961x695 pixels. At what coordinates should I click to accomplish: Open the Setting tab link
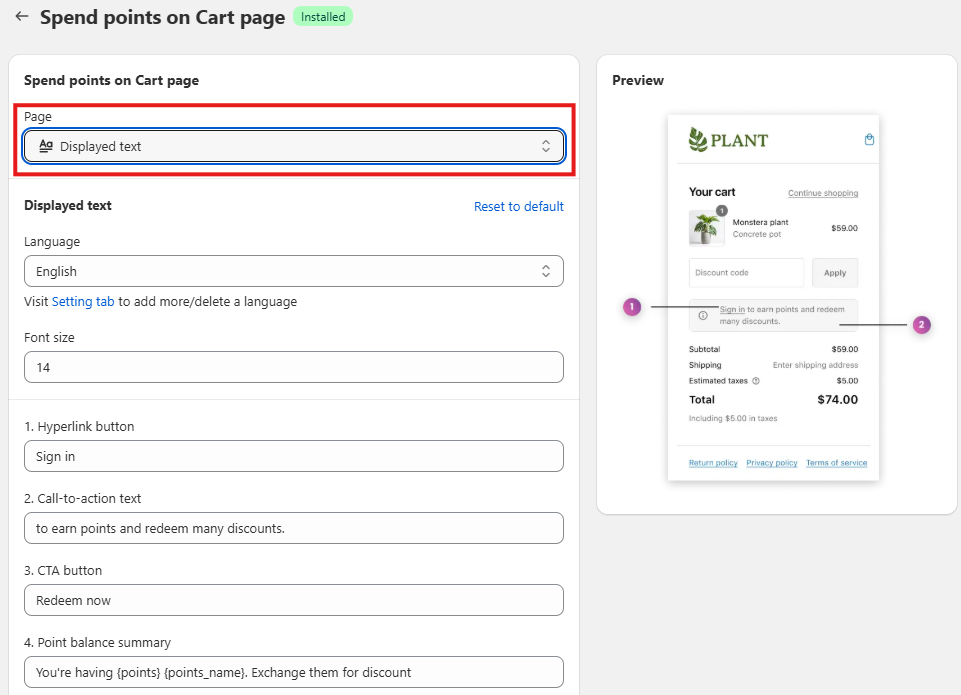[83, 301]
